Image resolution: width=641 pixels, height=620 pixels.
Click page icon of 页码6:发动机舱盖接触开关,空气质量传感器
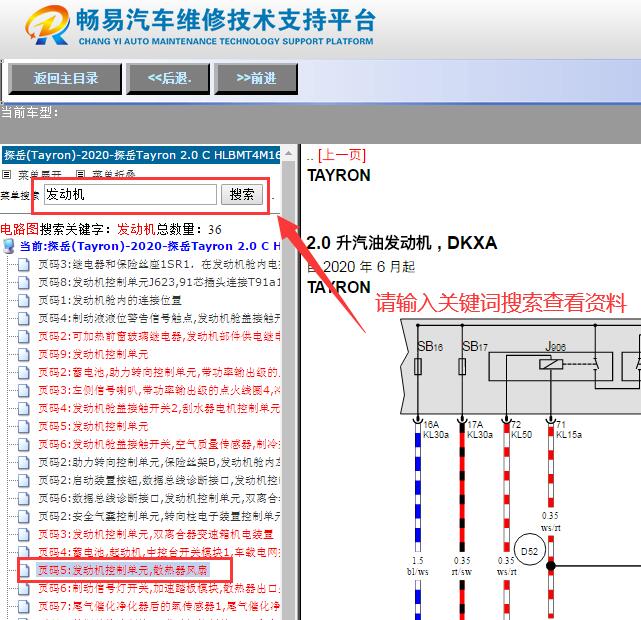(x=24, y=444)
